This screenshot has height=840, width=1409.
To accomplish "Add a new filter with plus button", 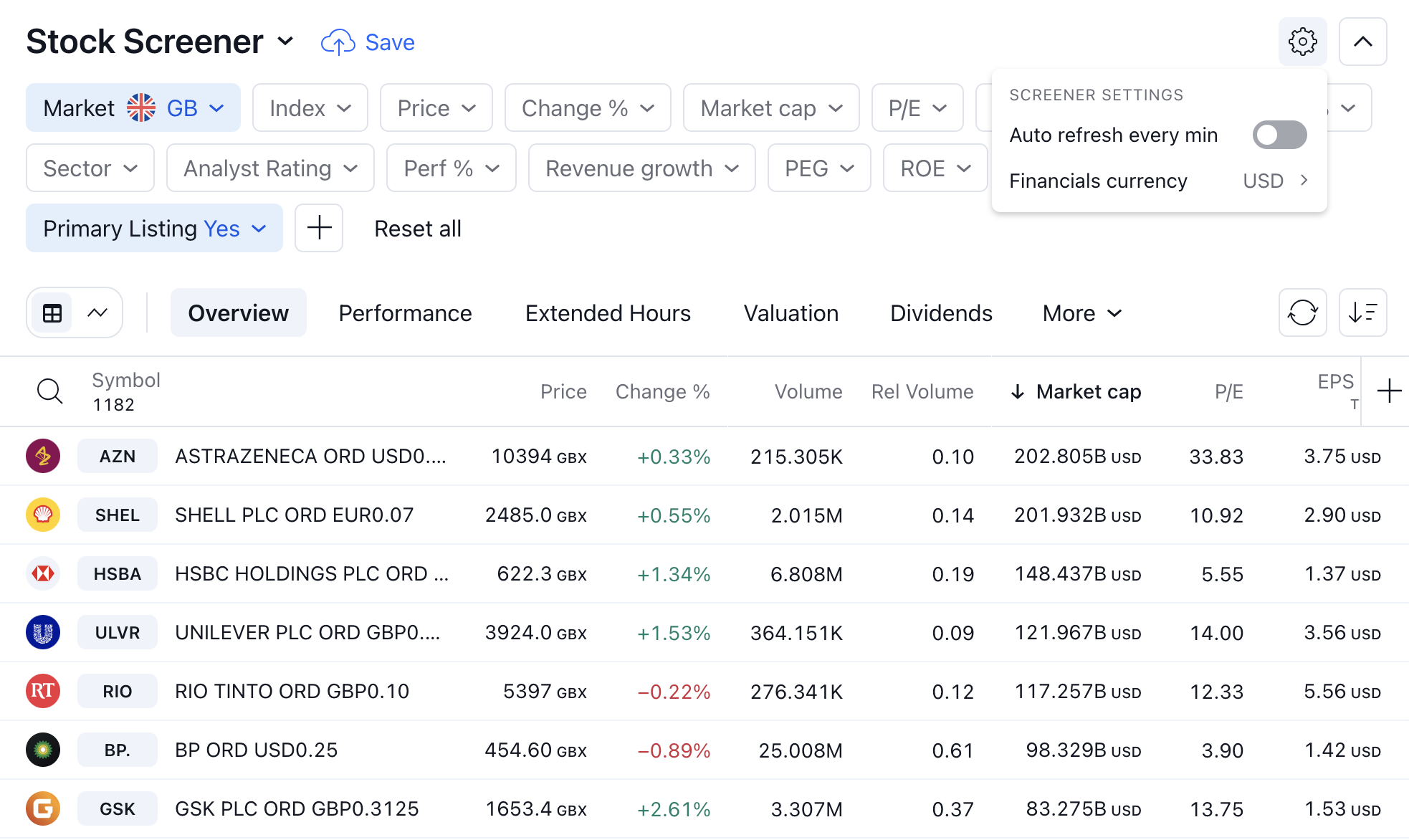I will pos(319,229).
